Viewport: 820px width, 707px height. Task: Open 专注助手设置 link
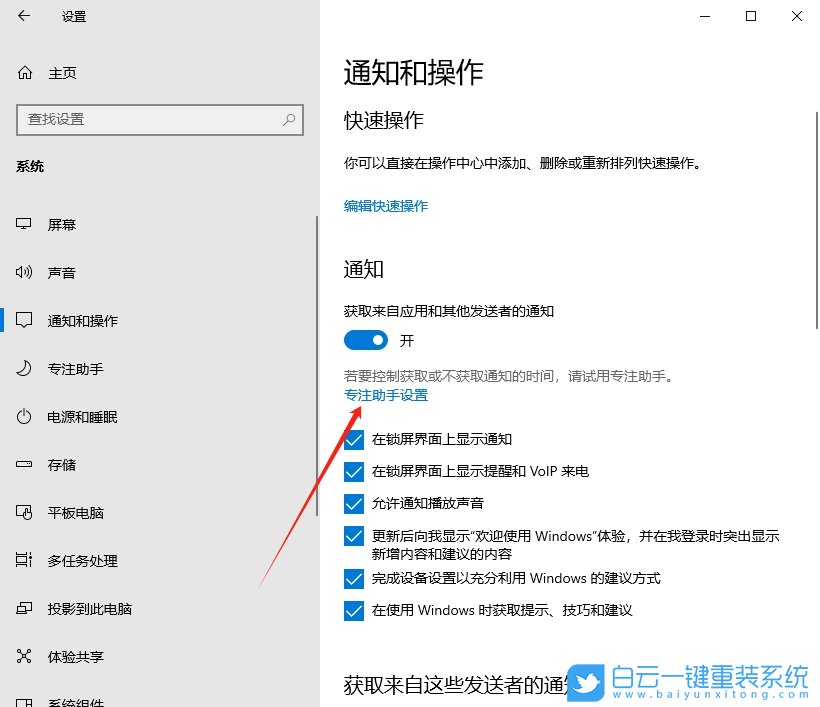[x=385, y=396]
